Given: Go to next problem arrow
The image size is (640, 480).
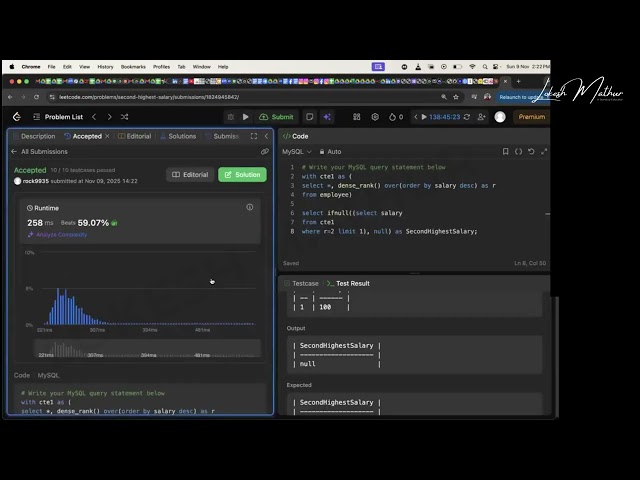Looking at the screenshot, I should tap(109, 117).
